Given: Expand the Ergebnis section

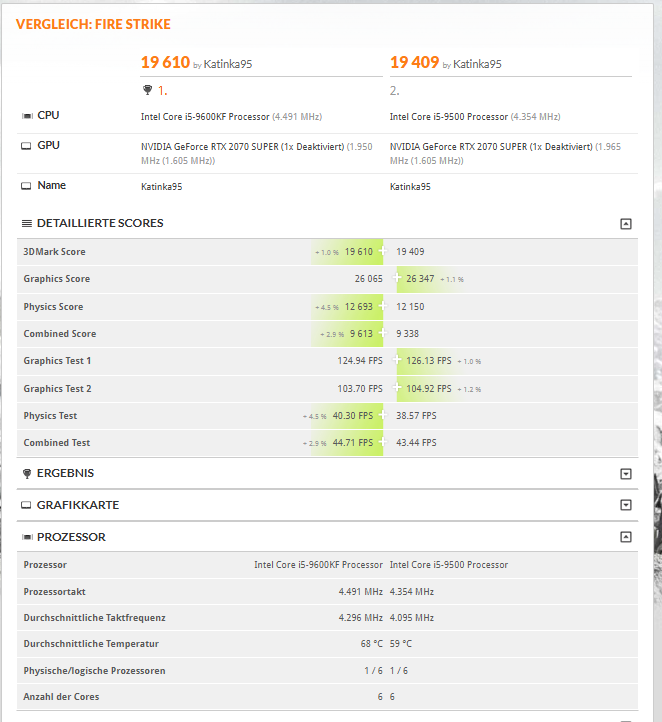Looking at the screenshot, I should (626, 474).
